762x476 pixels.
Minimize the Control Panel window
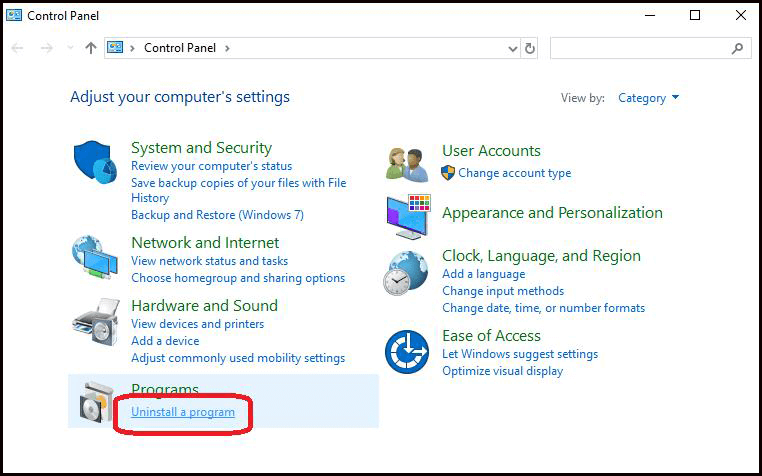[650, 16]
